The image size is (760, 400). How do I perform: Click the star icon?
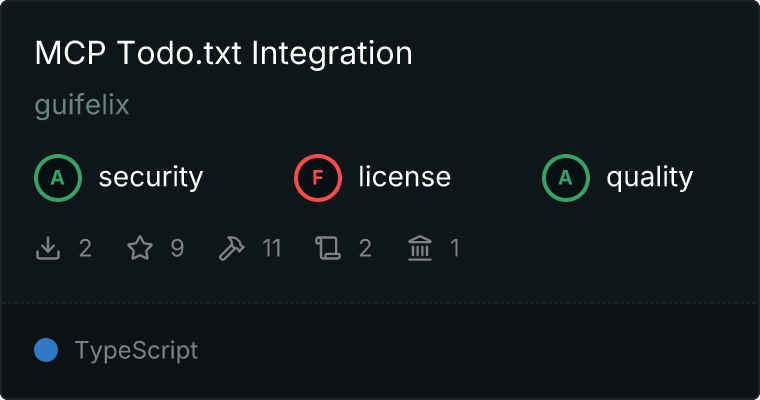pyautogui.click(x=140, y=248)
